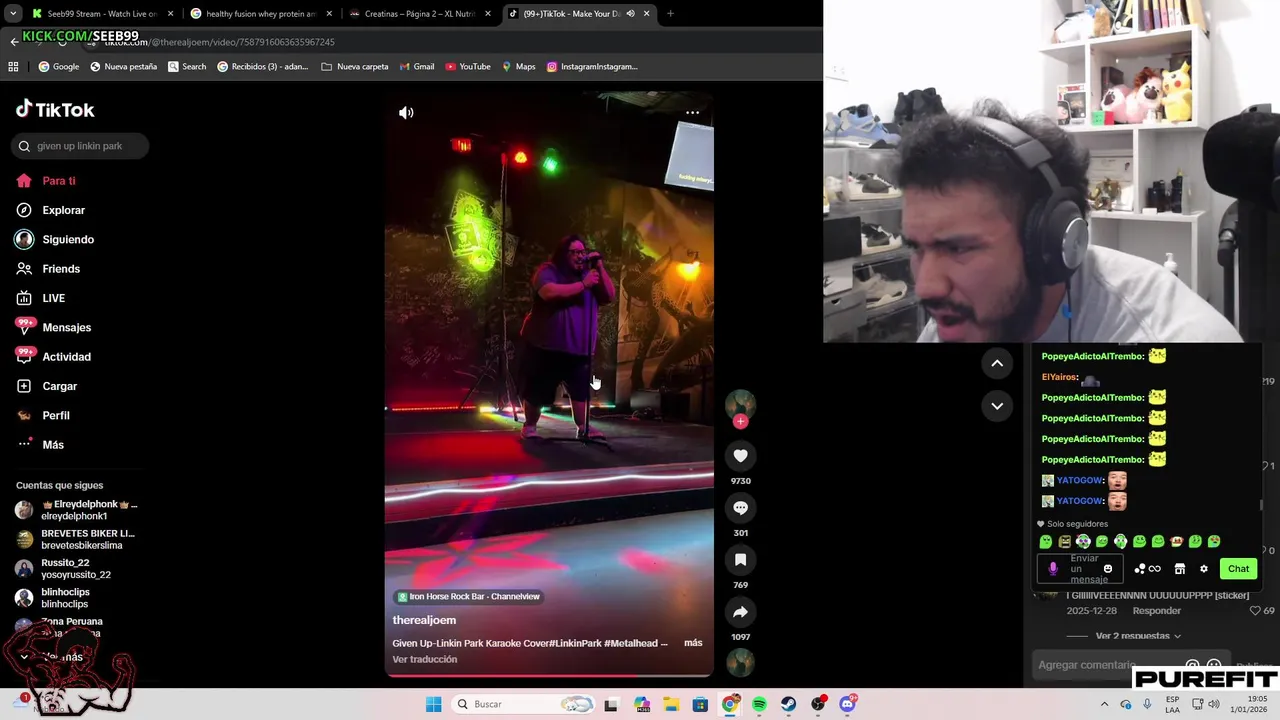Like the video with the heart icon

tap(740, 456)
